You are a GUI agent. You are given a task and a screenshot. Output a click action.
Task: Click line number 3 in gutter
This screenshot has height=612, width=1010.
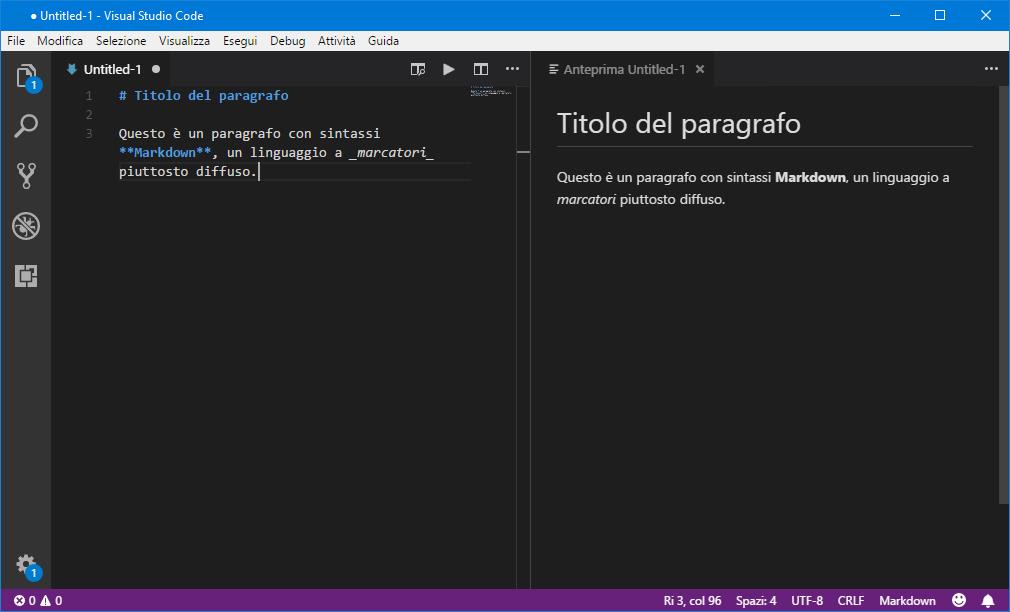point(89,133)
